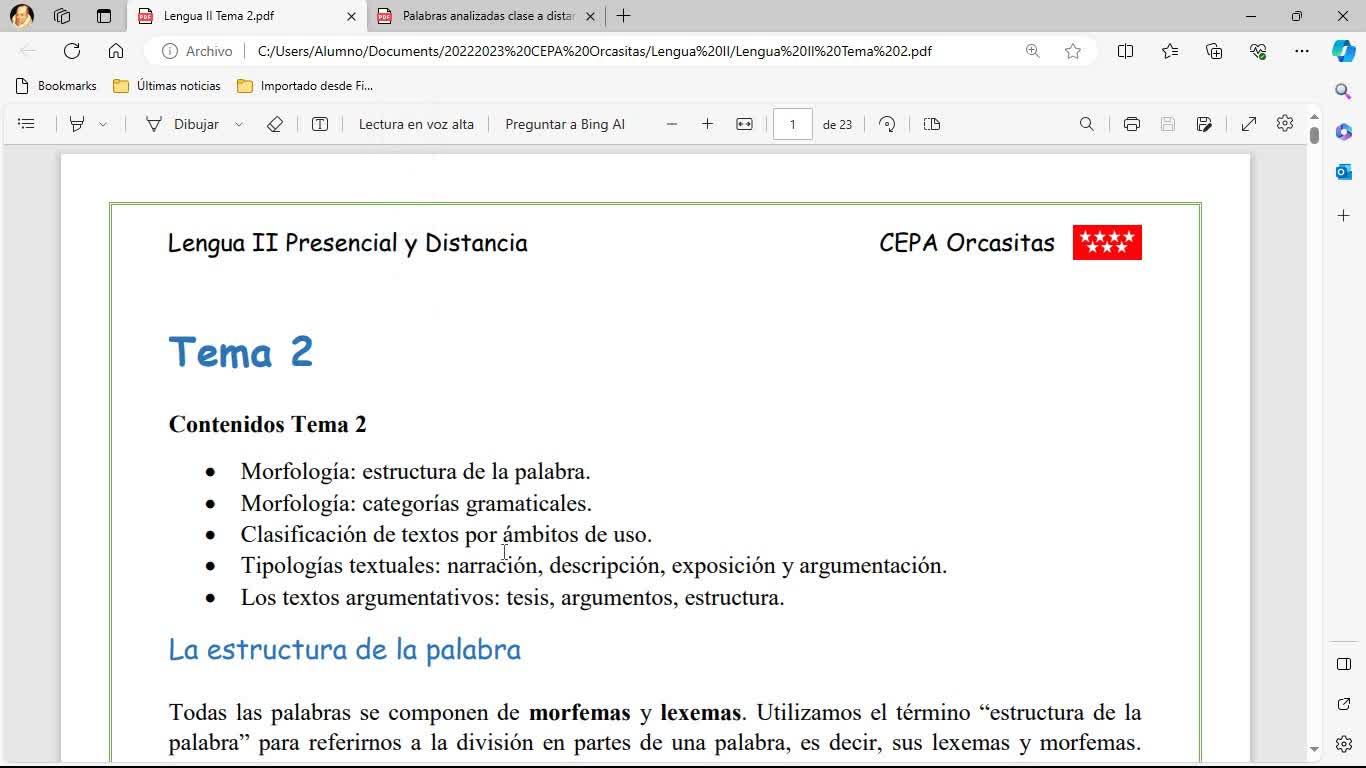
Task: Open the favorites hub
Action: [x=1170, y=51]
